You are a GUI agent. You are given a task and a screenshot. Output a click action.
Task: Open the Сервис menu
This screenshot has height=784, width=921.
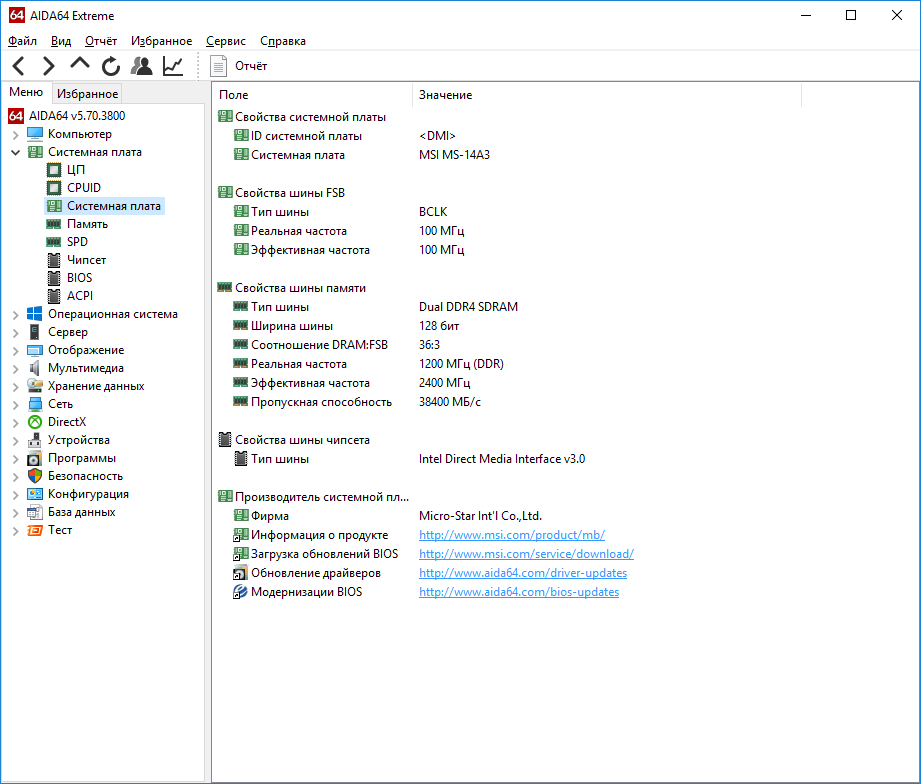tap(226, 41)
